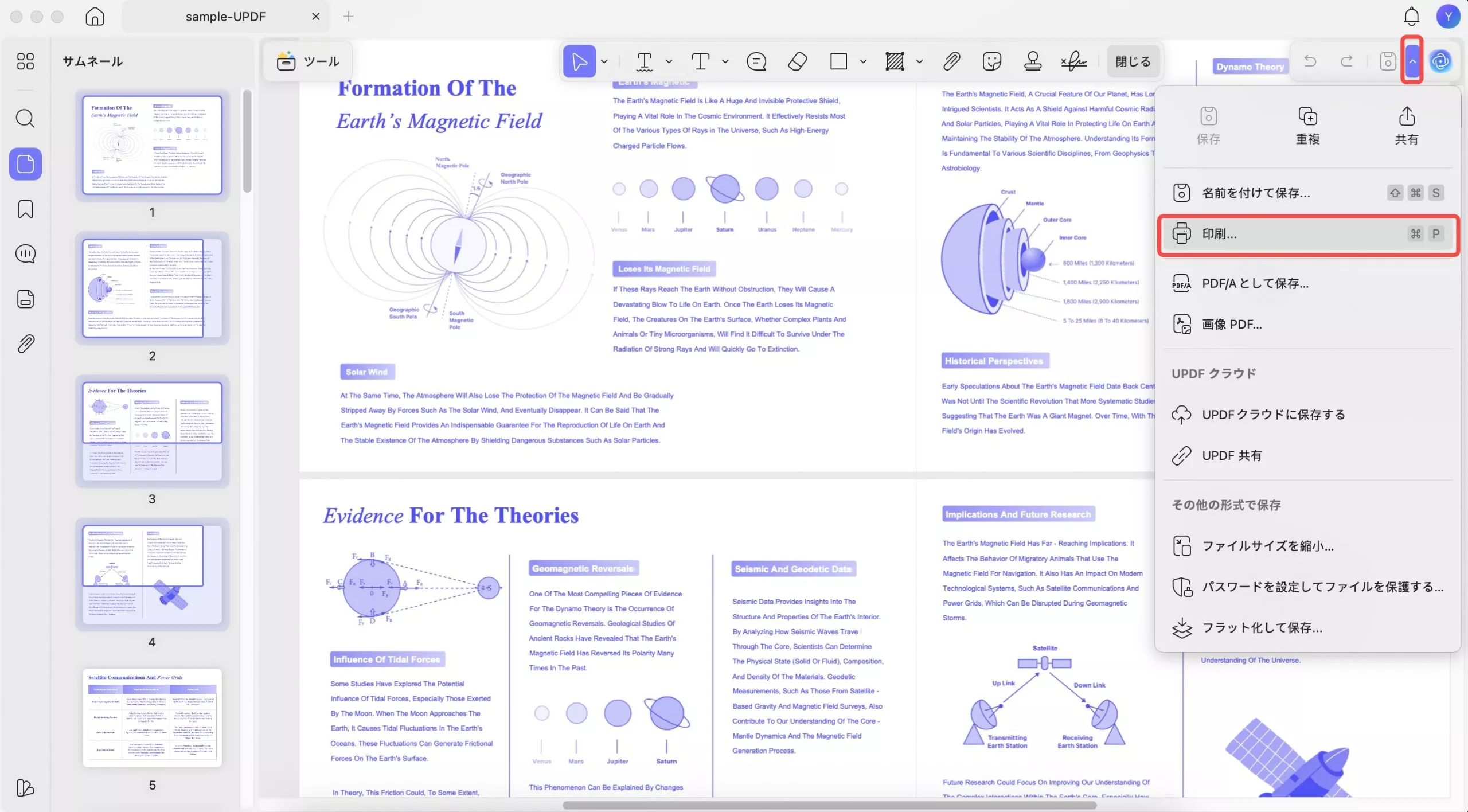Image resolution: width=1468 pixels, height=812 pixels.
Task: Open the UPDF AI assistant icon
Action: pyautogui.click(x=1440, y=61)
